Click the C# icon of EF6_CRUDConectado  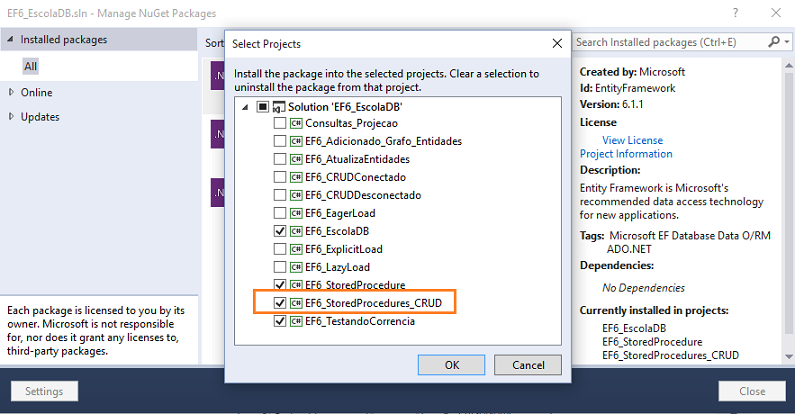coord(296,177)
